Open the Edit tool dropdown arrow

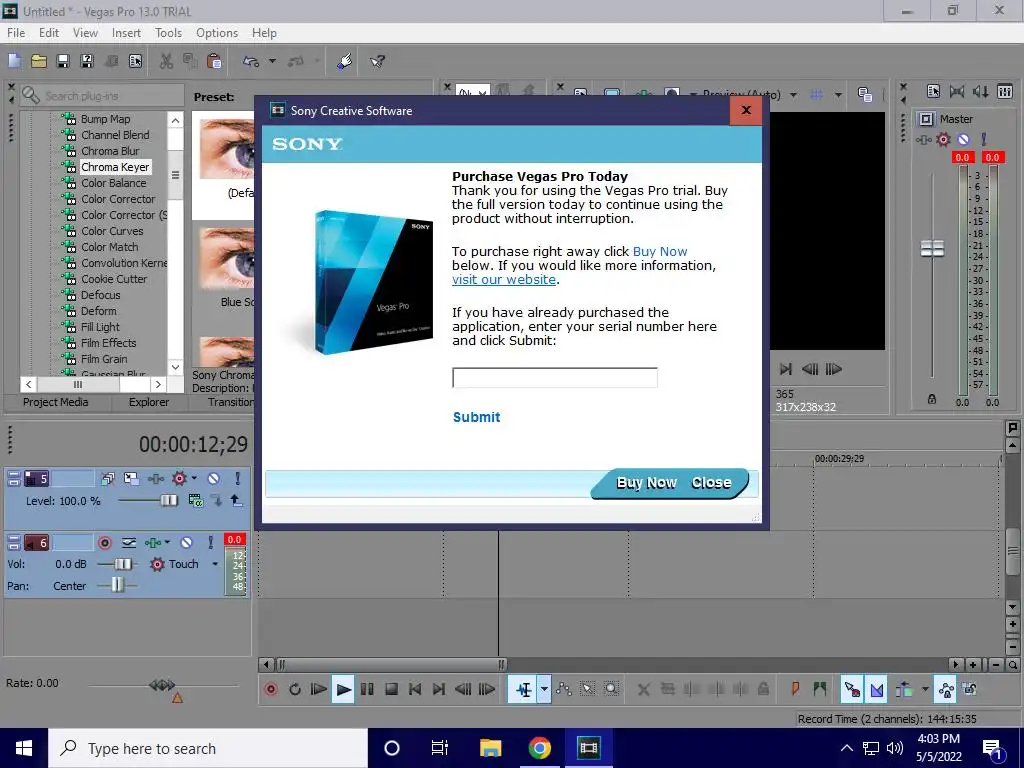[544, 689]
